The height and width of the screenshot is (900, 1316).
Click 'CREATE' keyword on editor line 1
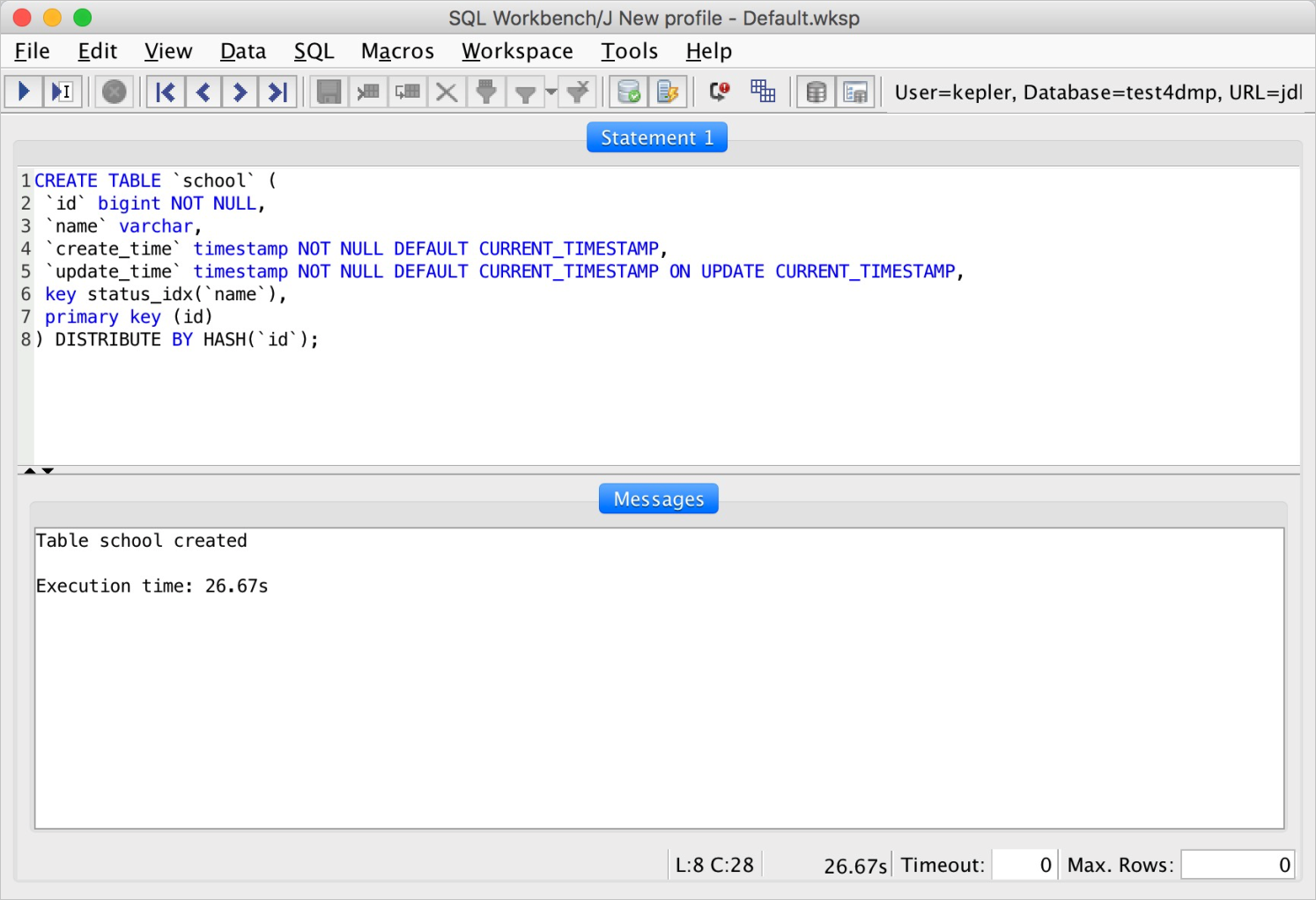click(66, 181)
